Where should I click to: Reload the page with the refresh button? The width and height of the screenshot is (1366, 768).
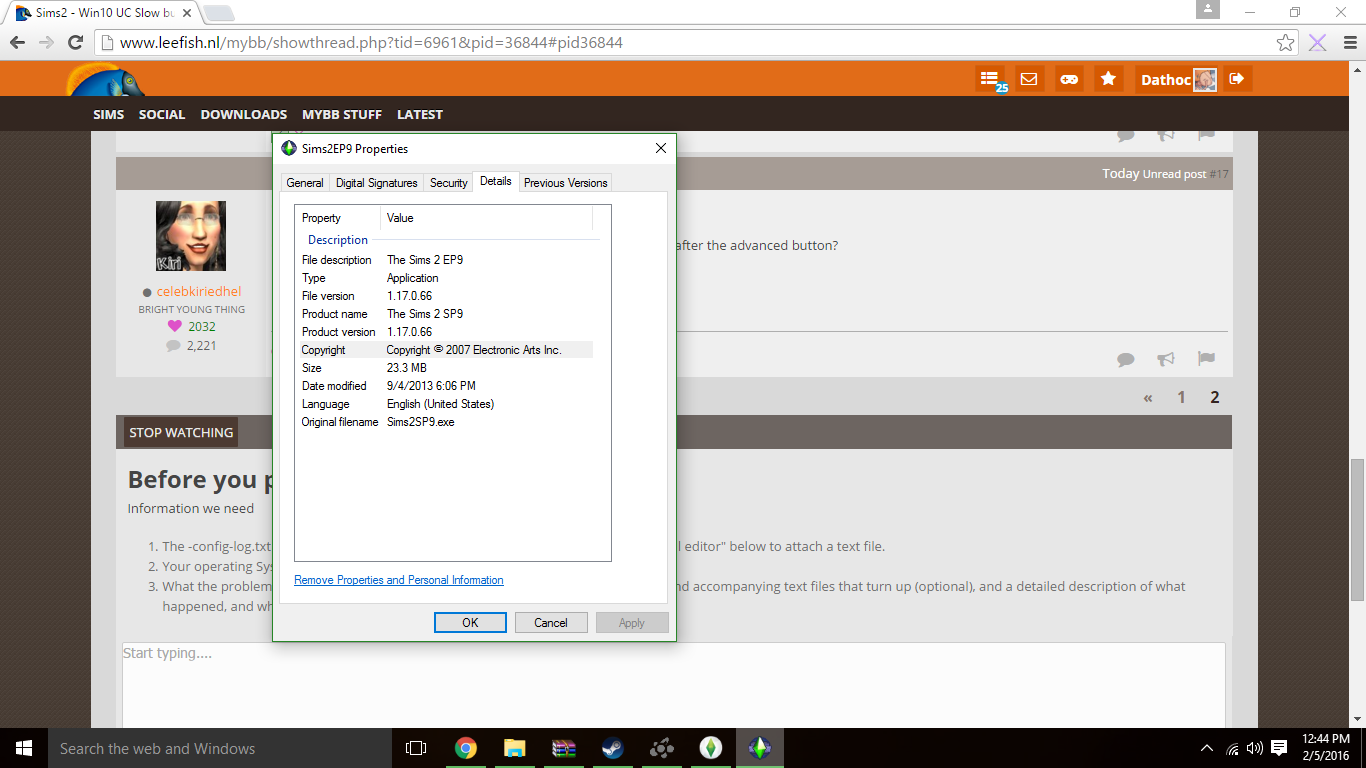pyautogui.click(x=75, y=43)
